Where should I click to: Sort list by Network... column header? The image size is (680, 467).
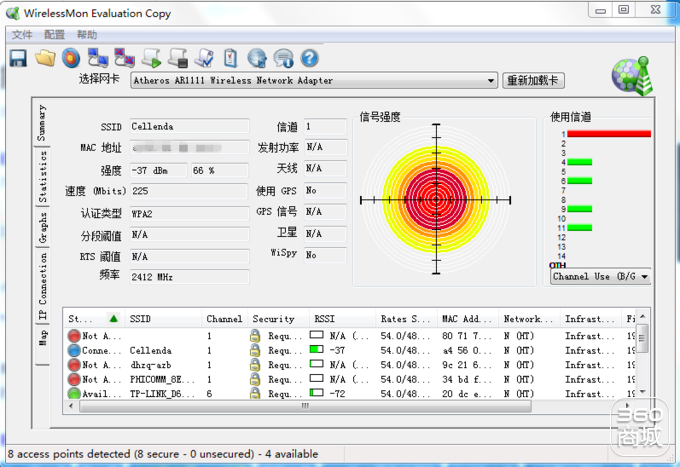coord(530,319)
